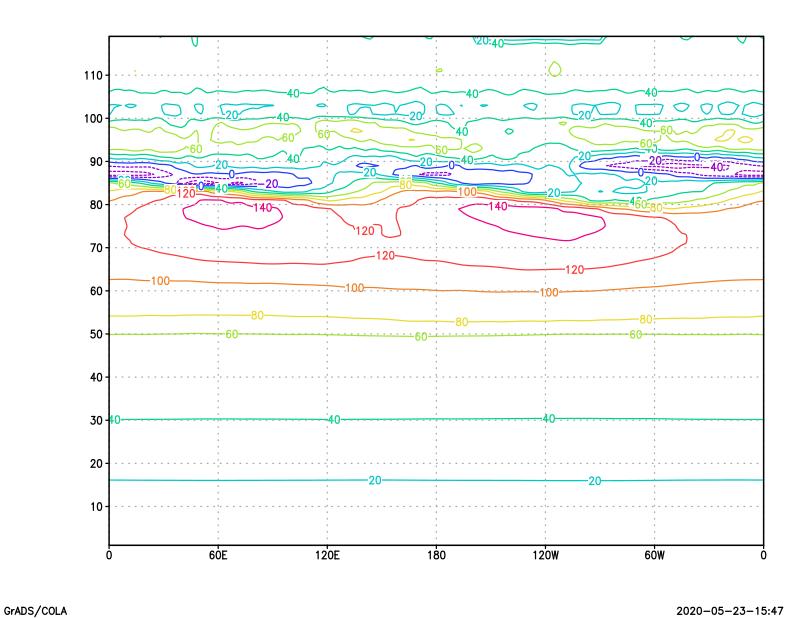
Task: Click the 100 y-axis tick label
Action: pyautogui.click(x=94, y=118)
